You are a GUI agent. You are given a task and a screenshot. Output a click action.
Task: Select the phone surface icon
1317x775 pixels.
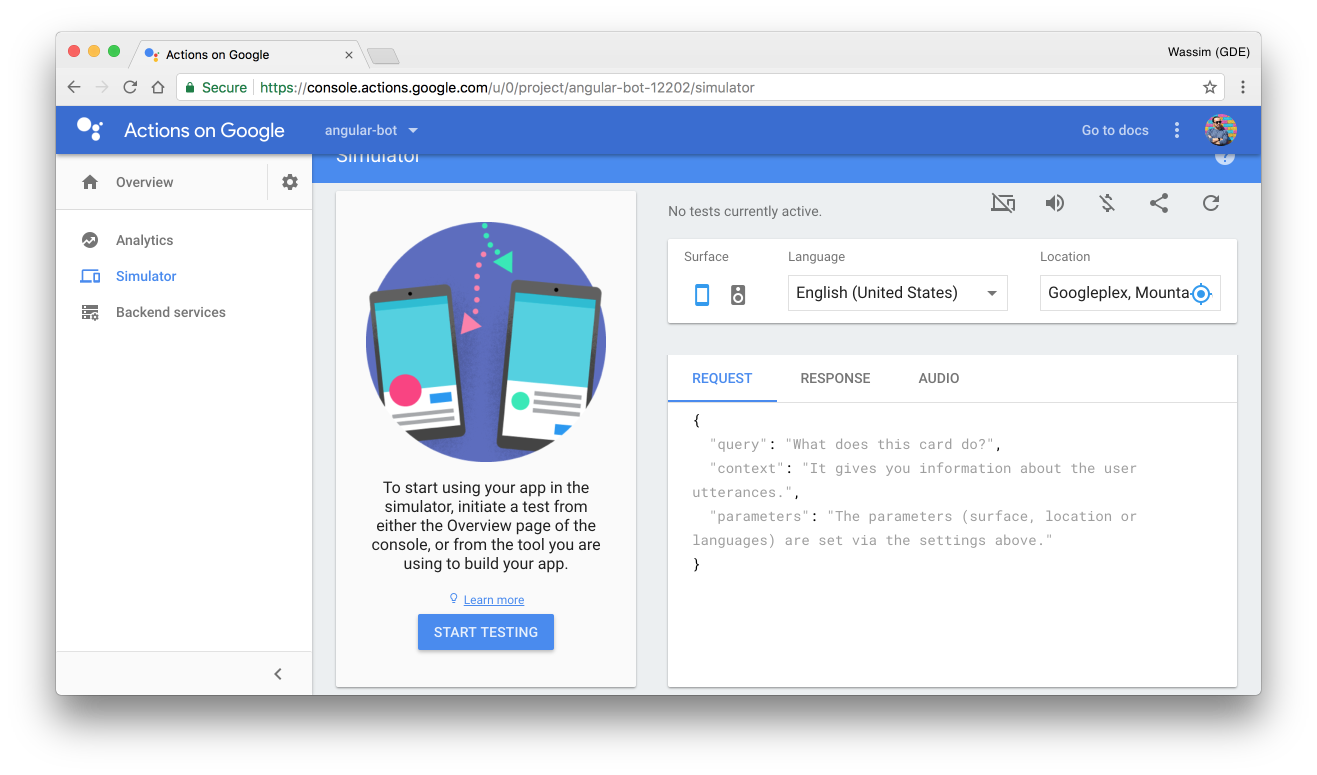tap(702, 294)
